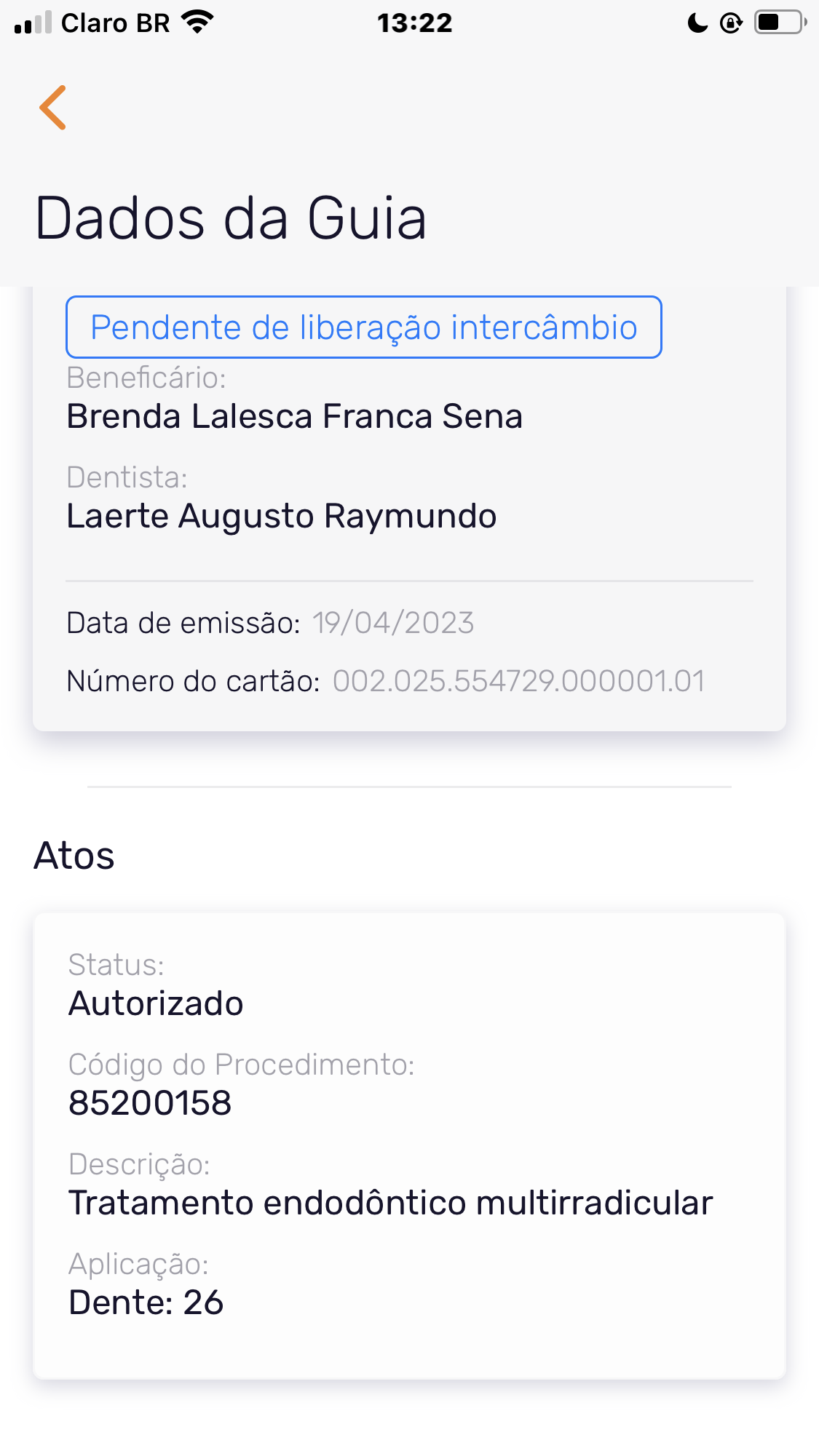This screenshot has width=819, height=1456.
Task: Tap the emission date 19/04/2023
Action: point(393,623)
